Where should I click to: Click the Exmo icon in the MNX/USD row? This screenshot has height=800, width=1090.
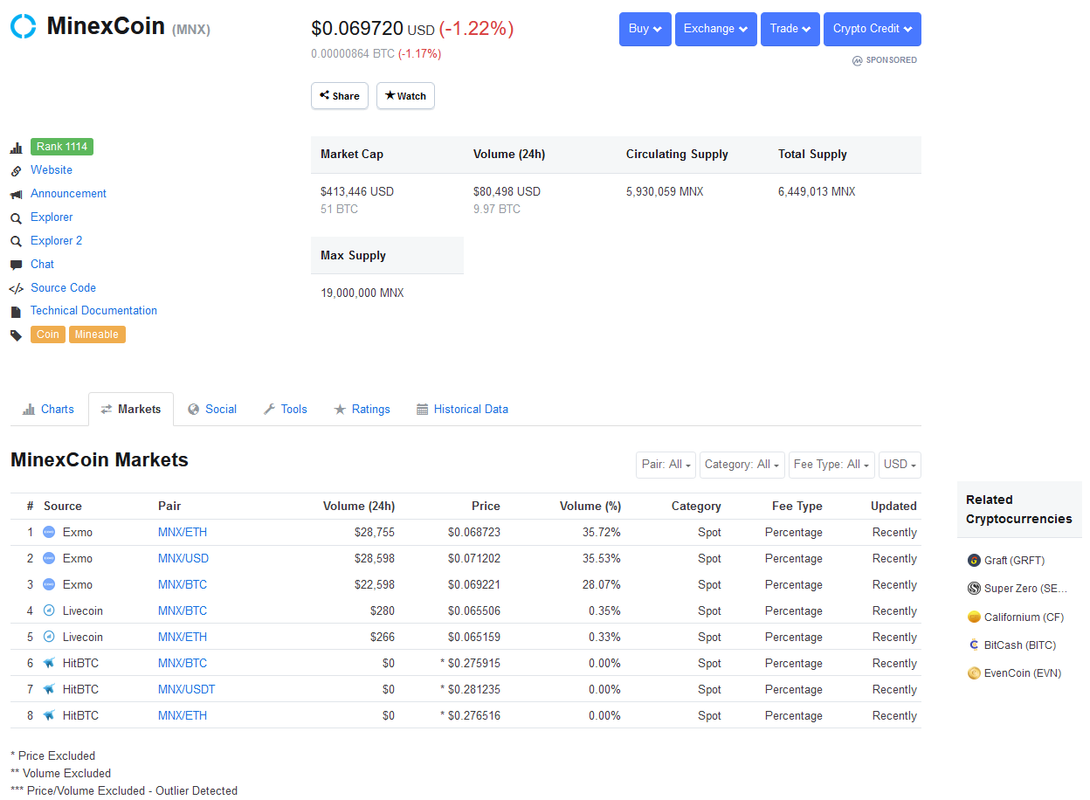[49, 558]
